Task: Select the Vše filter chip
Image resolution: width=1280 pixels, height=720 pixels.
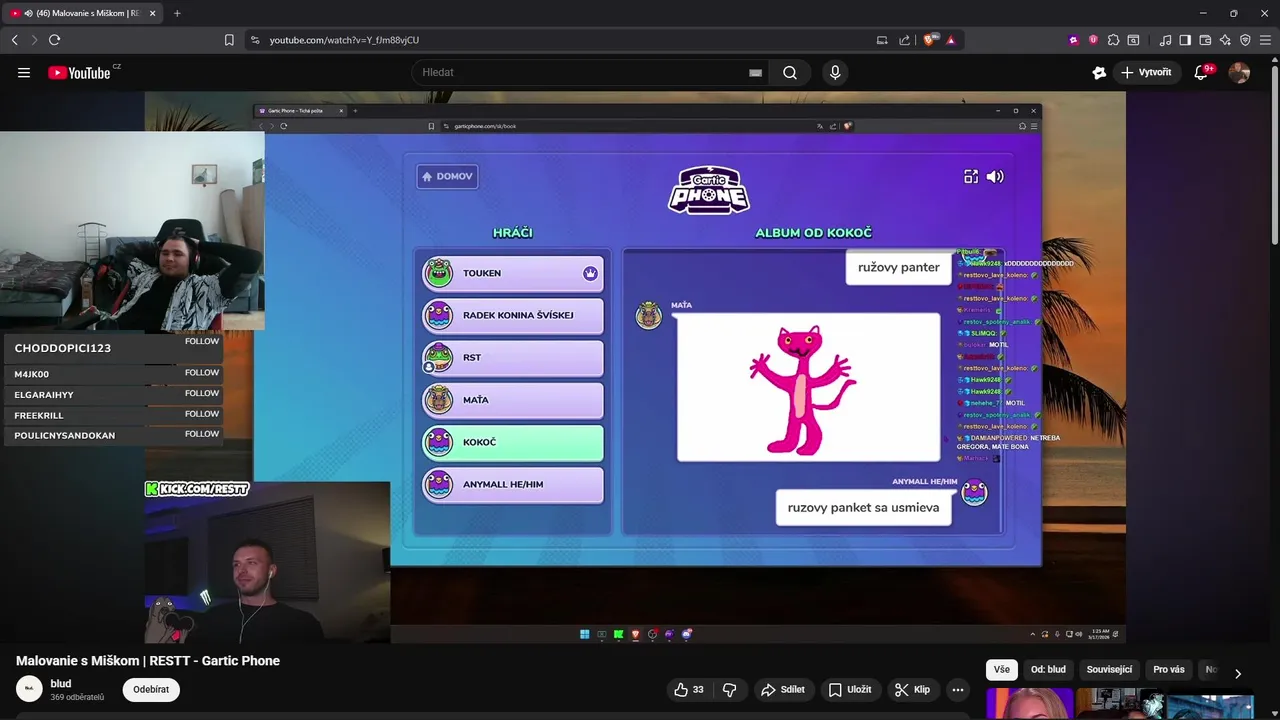Action: pos(1002,670)
